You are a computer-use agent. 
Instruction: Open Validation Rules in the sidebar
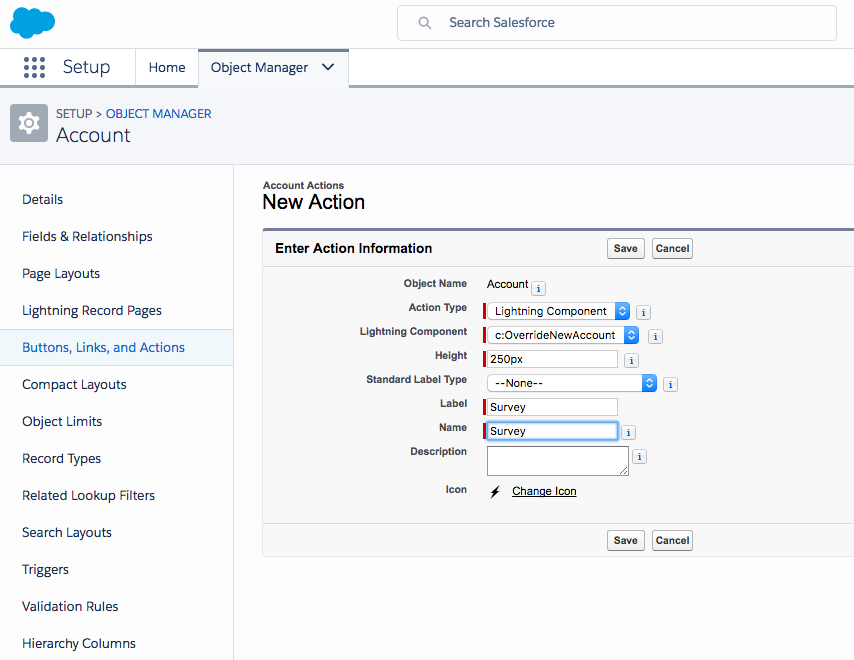pos(70,607)
